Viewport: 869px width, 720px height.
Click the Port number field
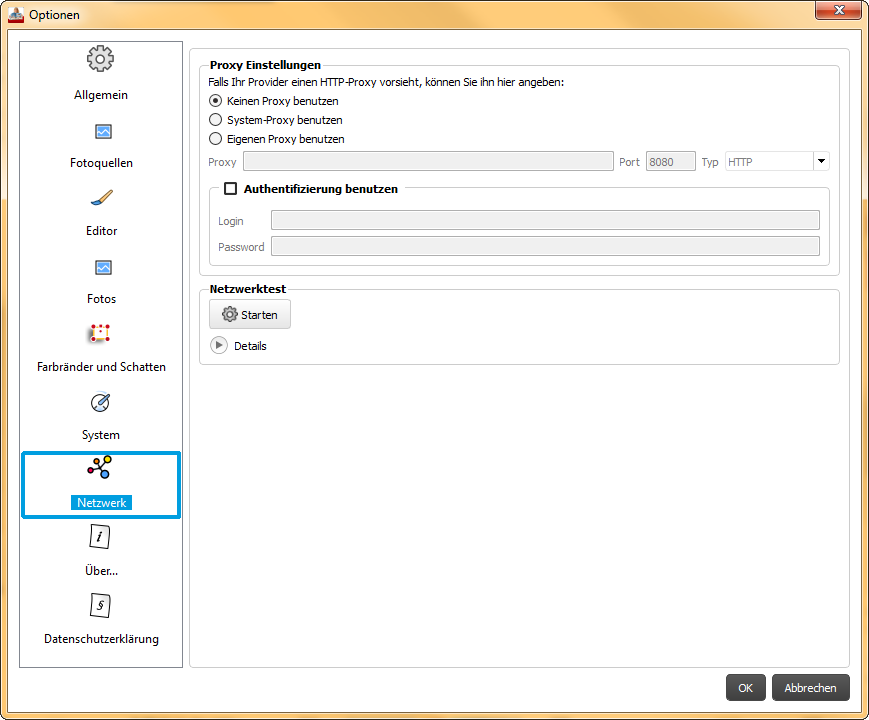[670, 162]
